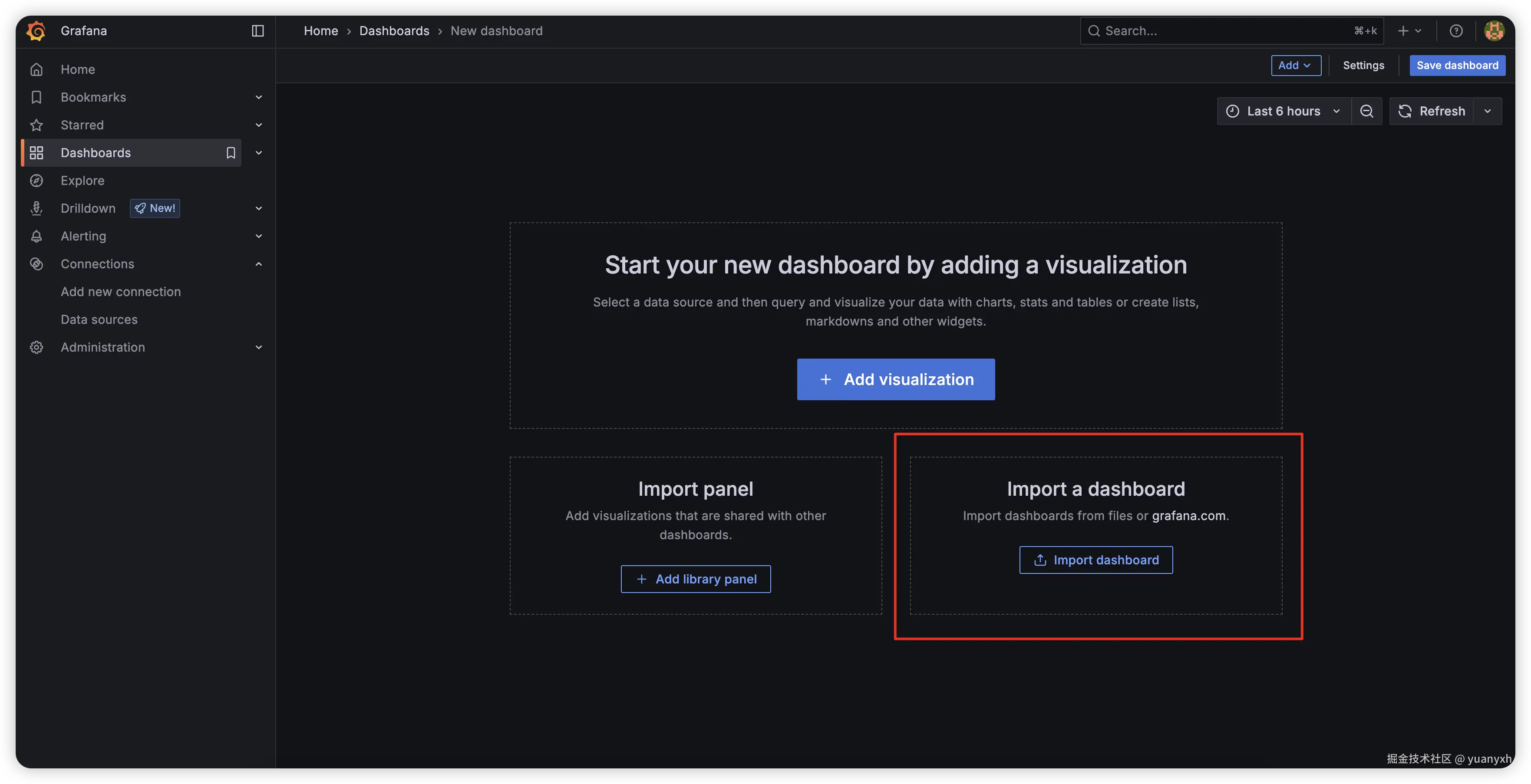The height and width of the screenshot is (784, 1531).
Task: Click inside the search field
Action: (x=1189, y=30)
